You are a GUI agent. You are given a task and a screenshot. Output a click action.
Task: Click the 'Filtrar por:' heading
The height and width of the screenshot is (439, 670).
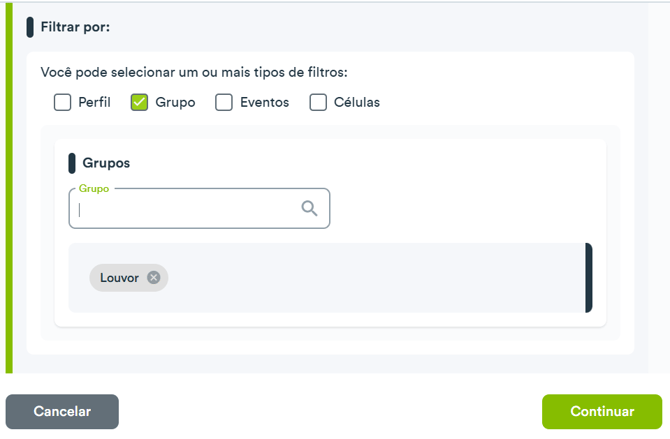click(75, 27)
